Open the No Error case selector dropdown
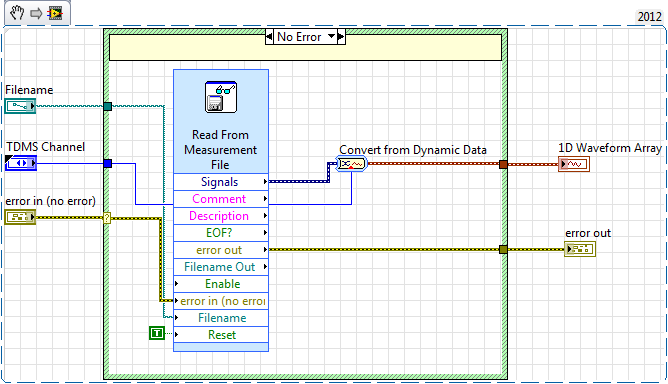668x384 pixels. coord(331,37)
